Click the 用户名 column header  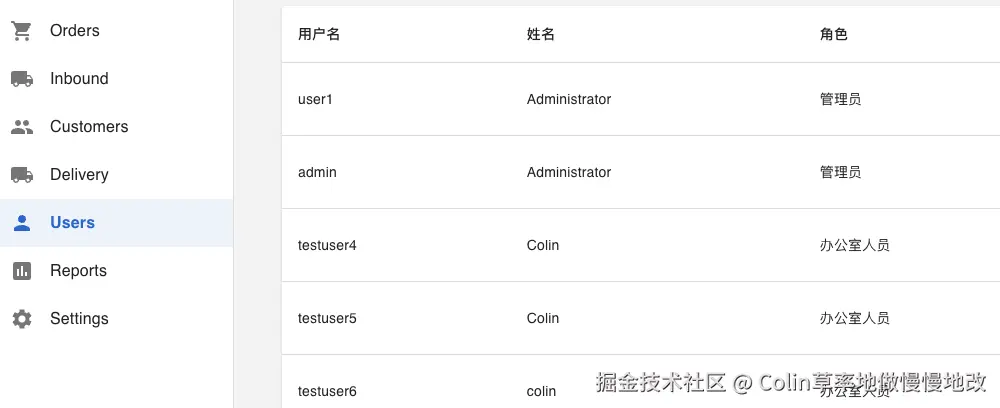[x=319, y=34]
